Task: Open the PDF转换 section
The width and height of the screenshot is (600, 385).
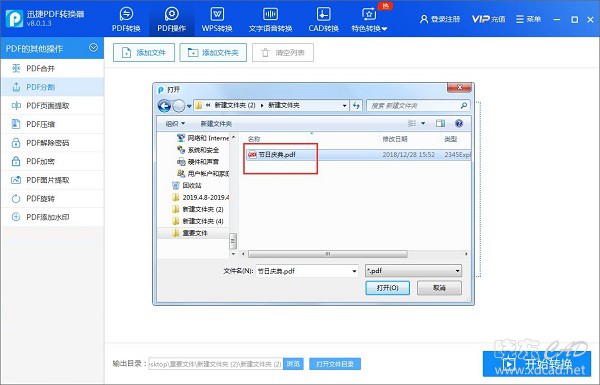Action: [126, 19]
